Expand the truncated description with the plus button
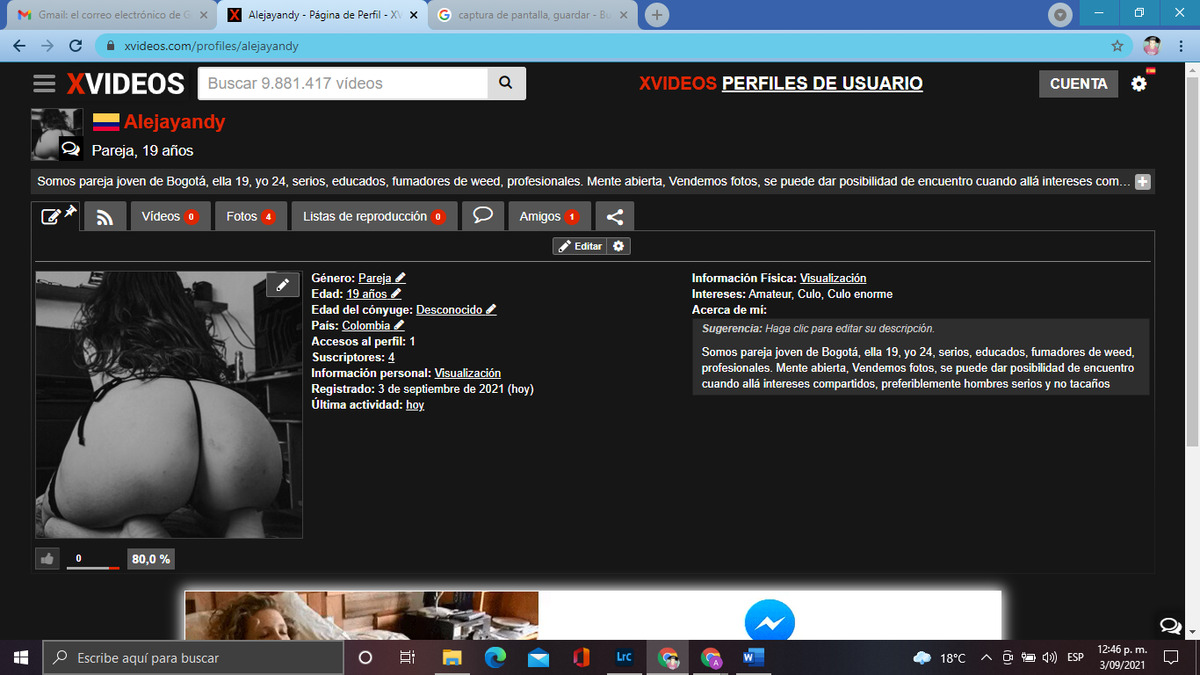 (x=1143, y=182)
